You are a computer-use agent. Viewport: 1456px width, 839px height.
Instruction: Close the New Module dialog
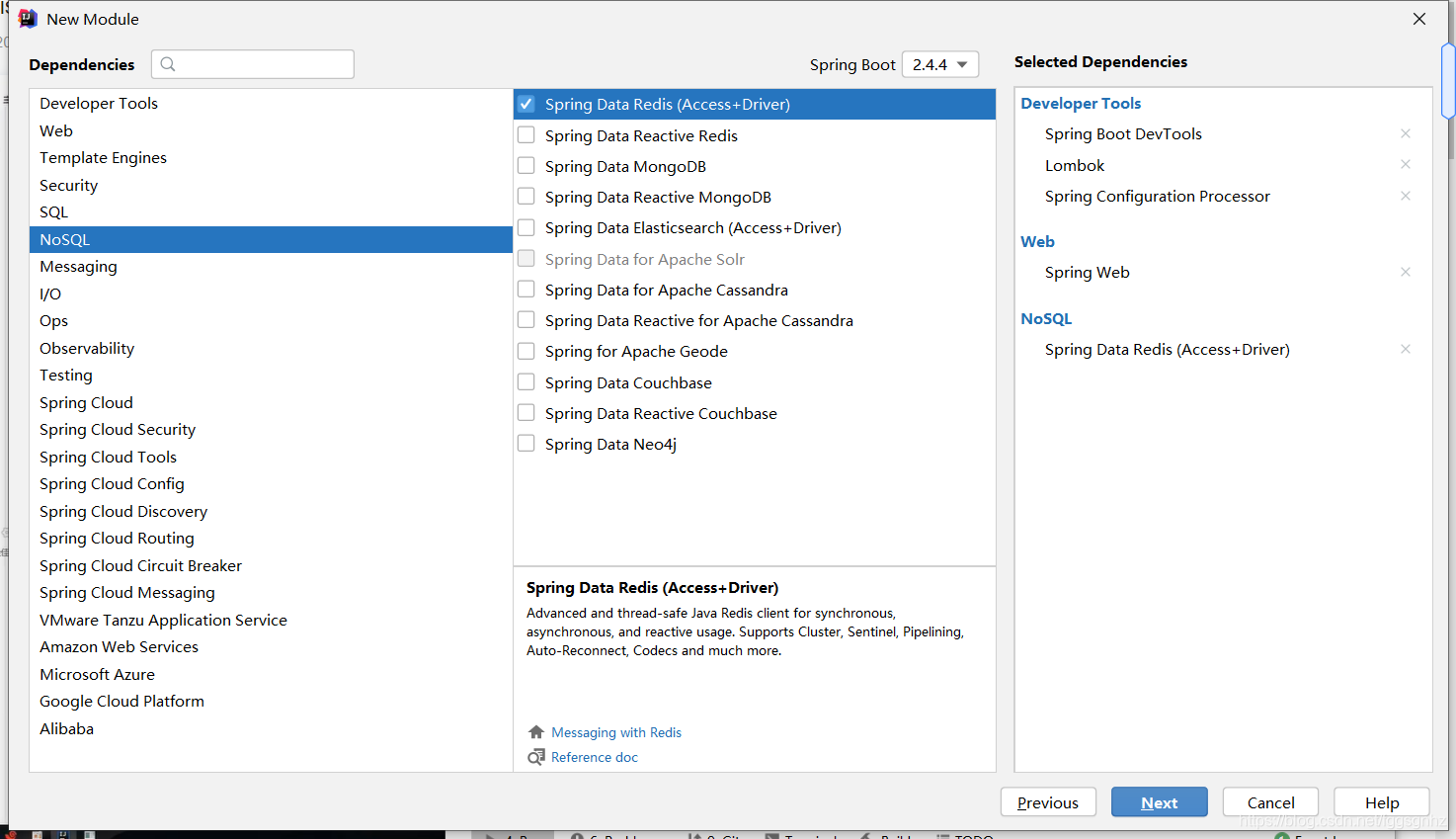(1419, 19)
